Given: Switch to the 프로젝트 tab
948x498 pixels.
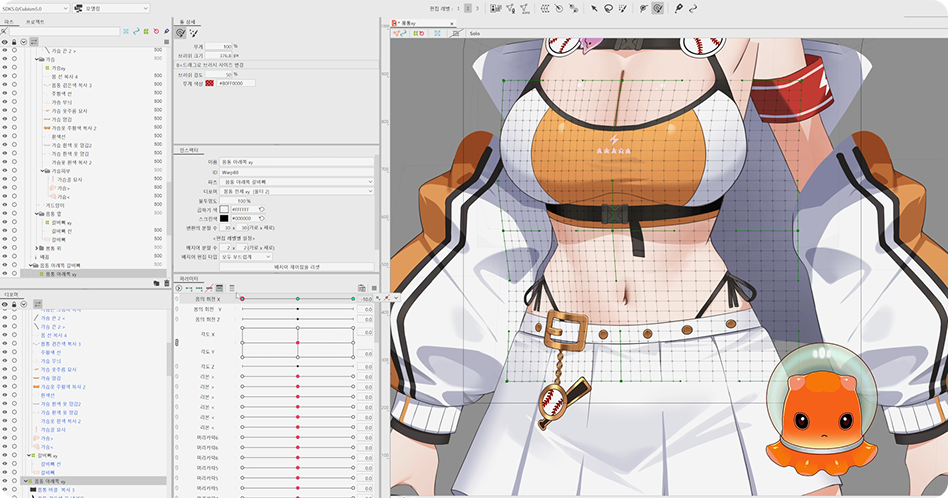Looking at the screenshot, I should (34, 20).
